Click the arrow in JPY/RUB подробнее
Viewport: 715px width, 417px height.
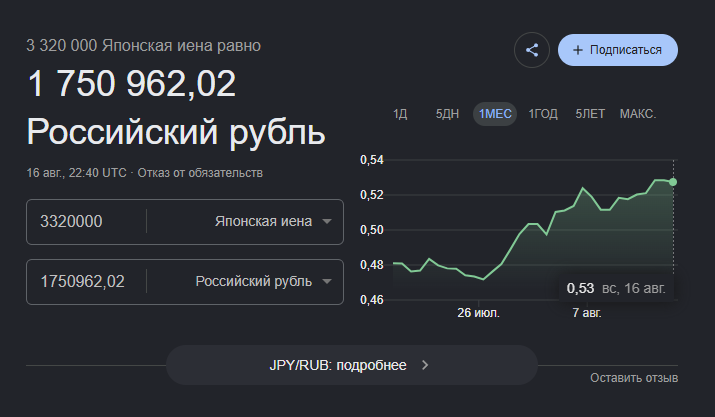425,365
